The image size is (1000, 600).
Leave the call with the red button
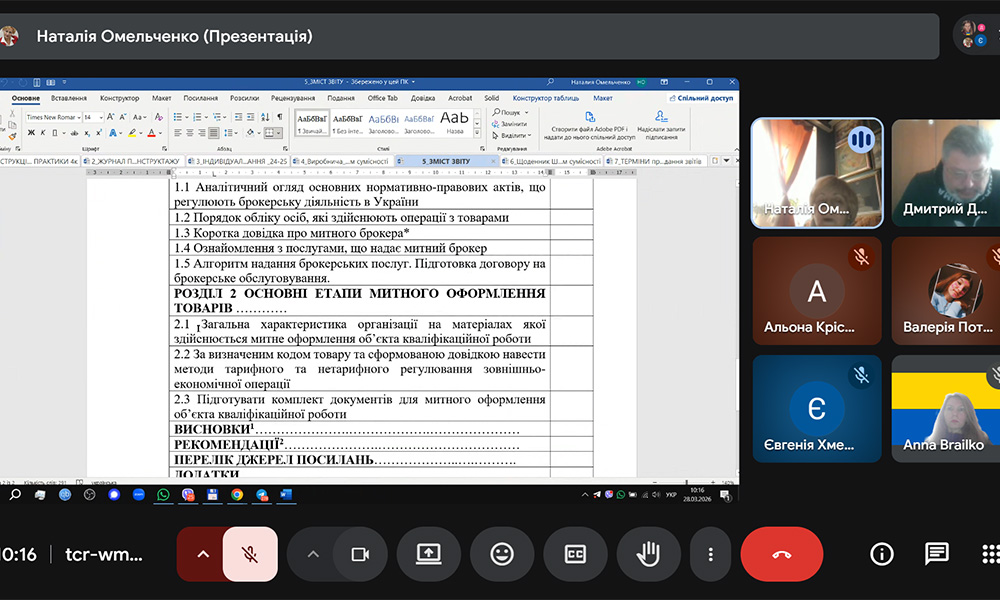tap(781, 554)
